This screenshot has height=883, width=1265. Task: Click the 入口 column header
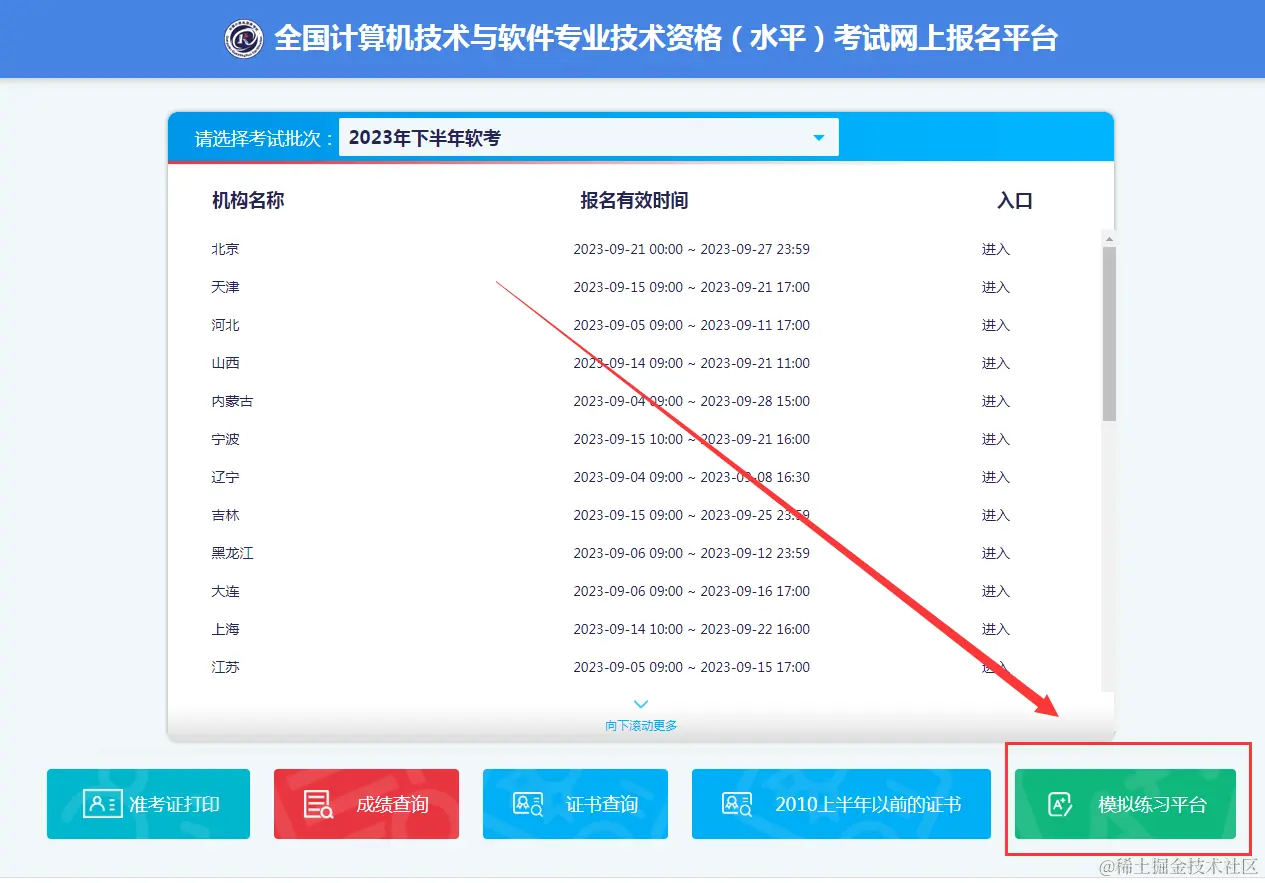tap(1015, 200)
